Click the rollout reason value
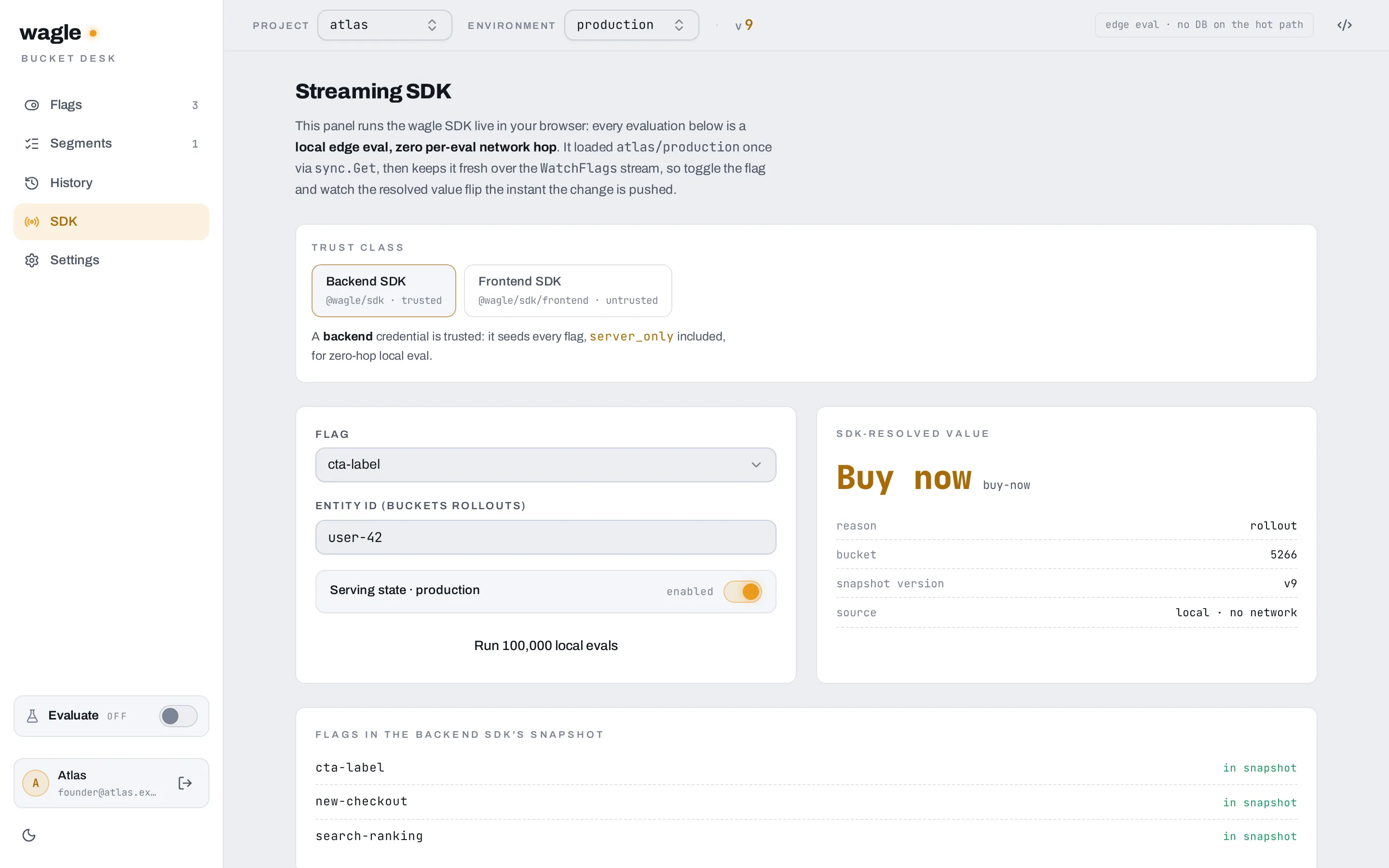1389x868 pixels. point(1273,526)
